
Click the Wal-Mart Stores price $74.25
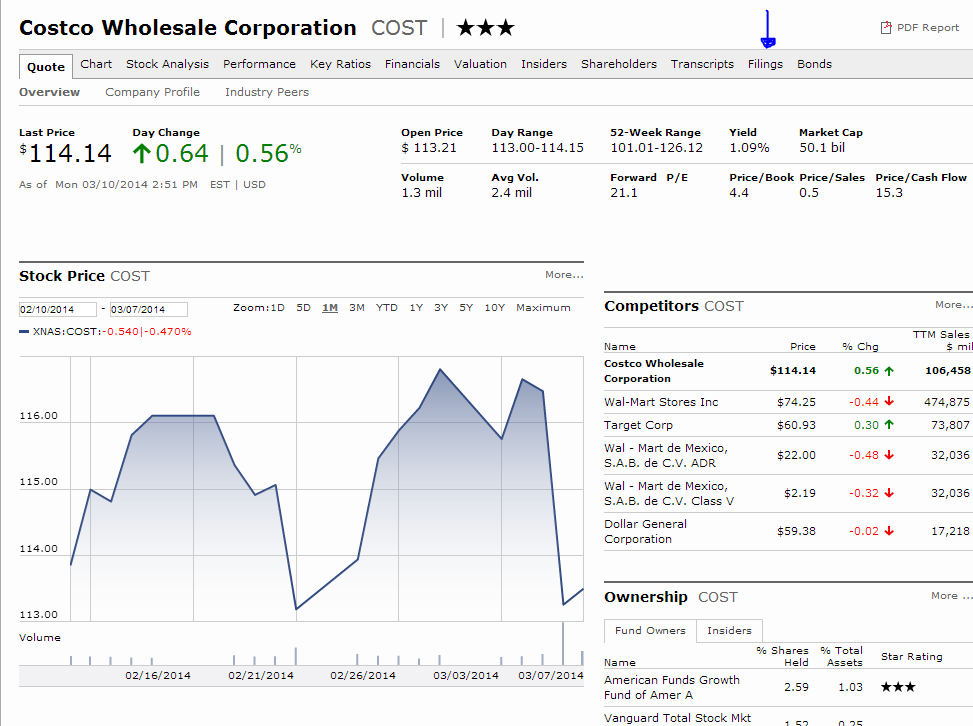tap(796, 402)
